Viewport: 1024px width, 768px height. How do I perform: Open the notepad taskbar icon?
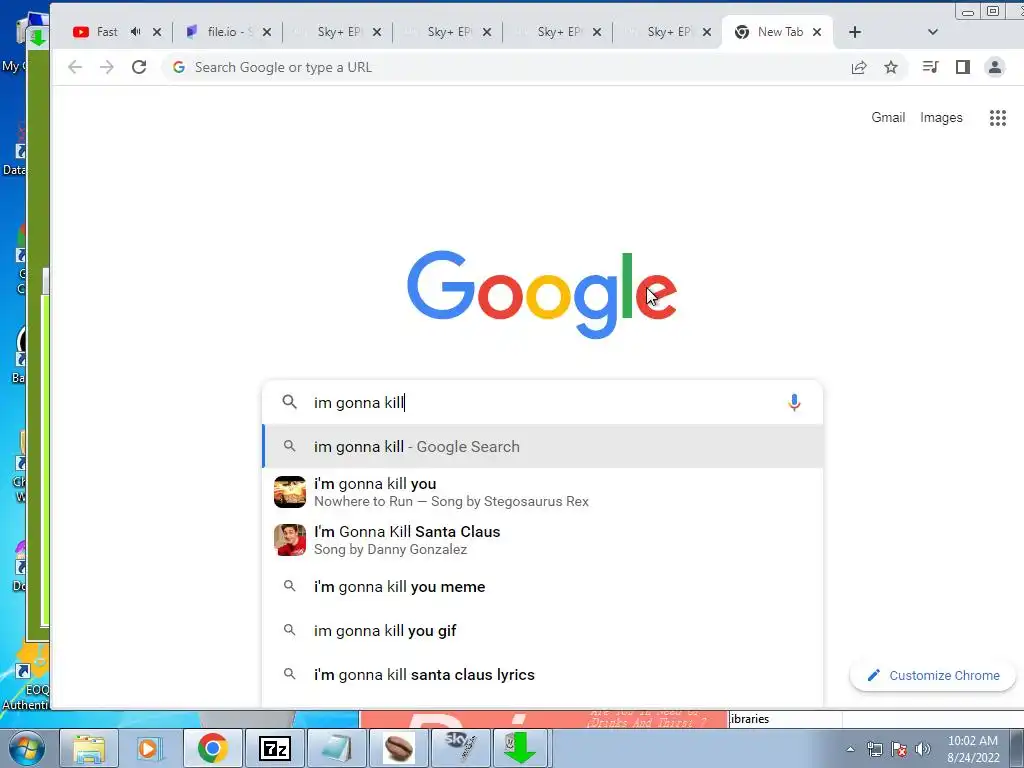(336, 748)
